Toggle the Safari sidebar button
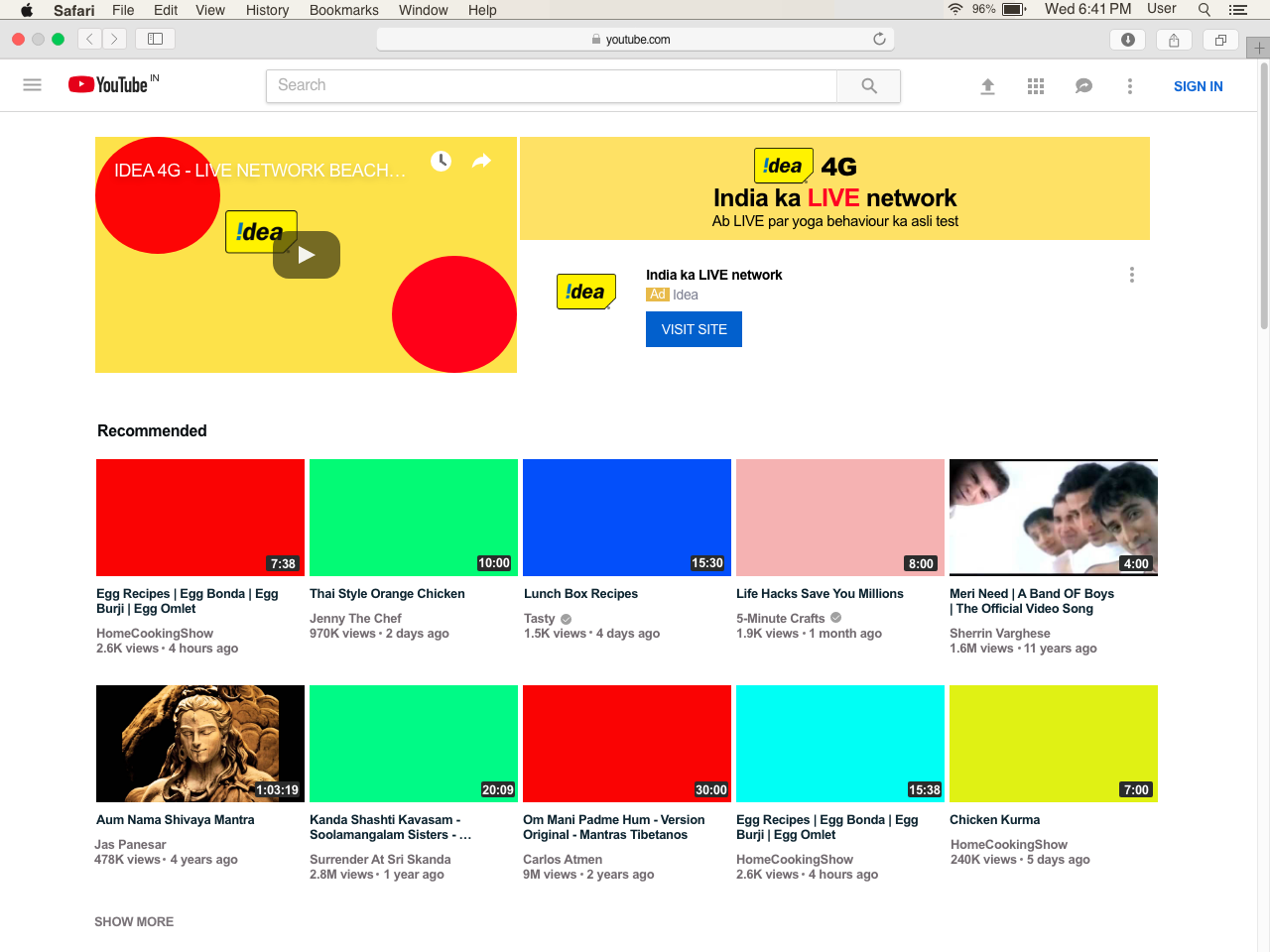This screenshot has width=1270, height=952. (x=155, y=39)
